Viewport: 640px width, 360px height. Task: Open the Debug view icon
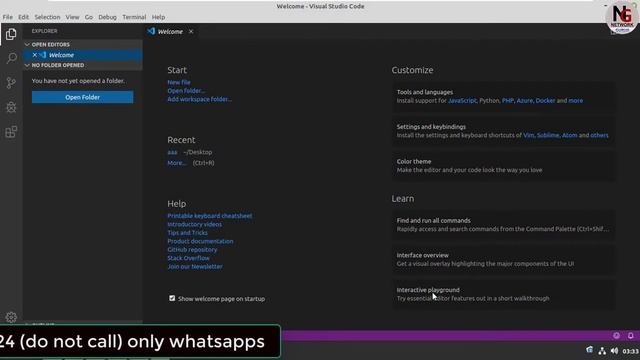tap(11, 107)
